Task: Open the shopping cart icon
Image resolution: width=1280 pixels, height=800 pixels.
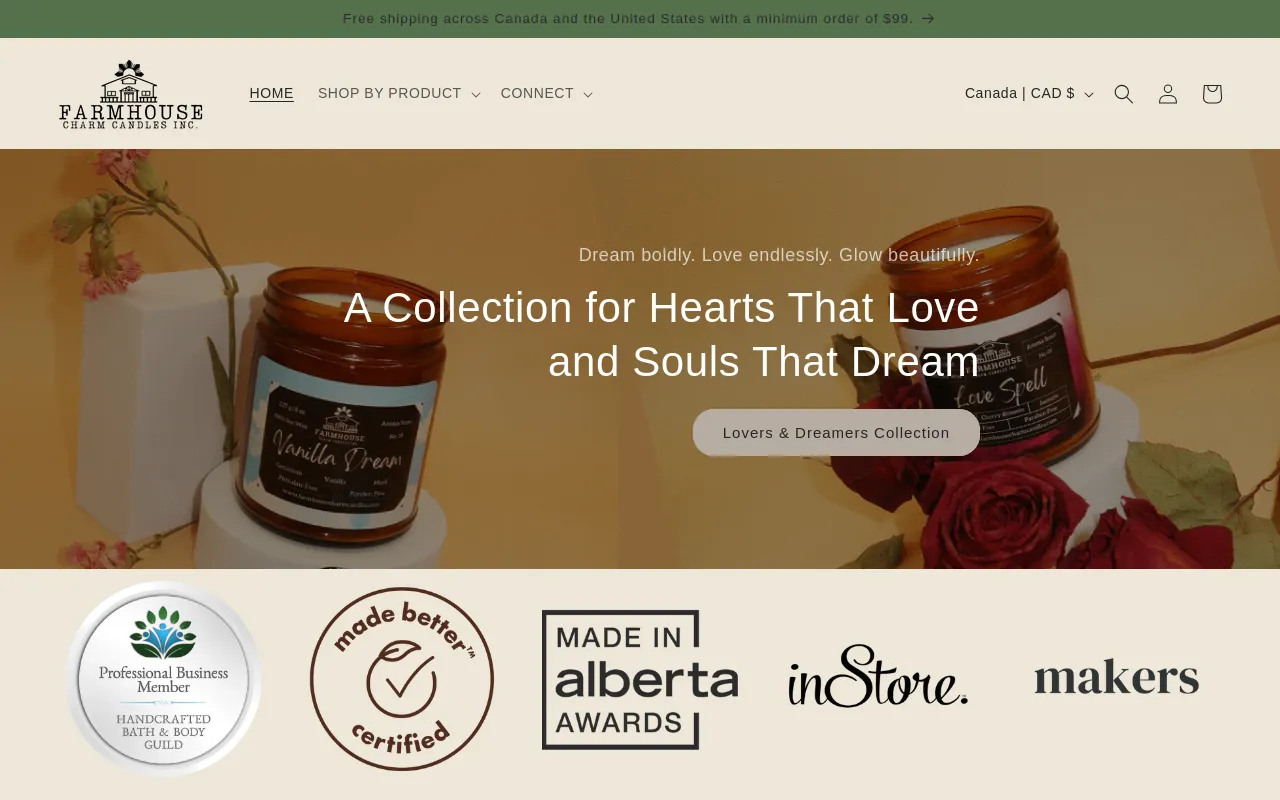Action: [1212, 94]
